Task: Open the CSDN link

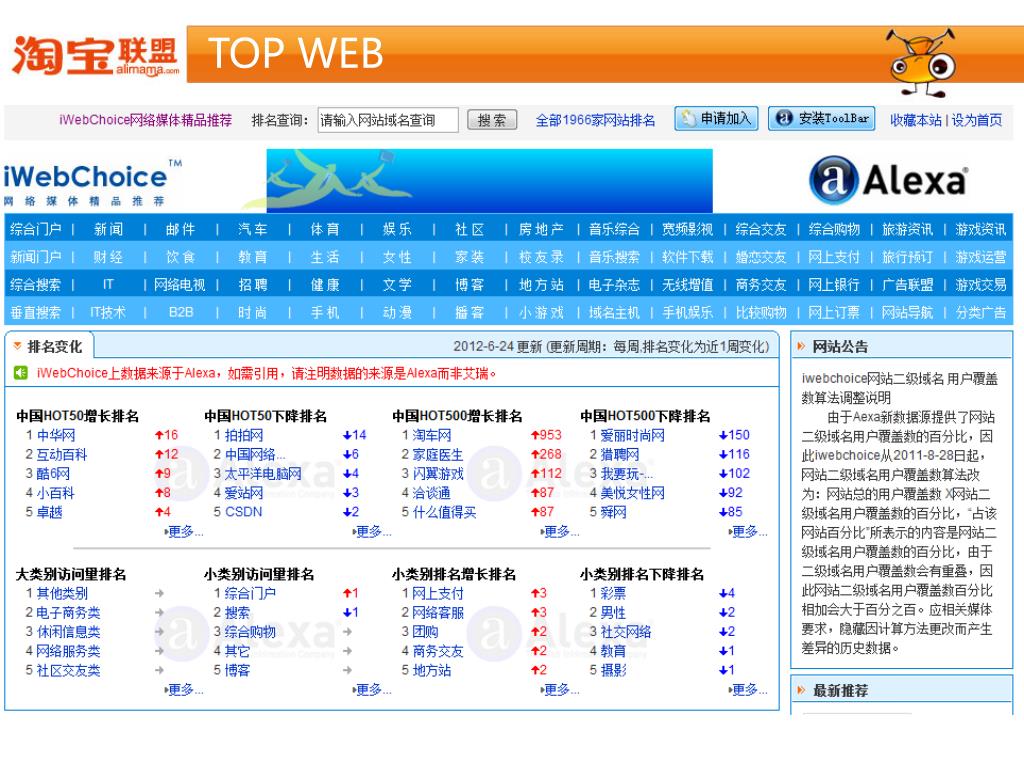Action: (x=244, y=512)
